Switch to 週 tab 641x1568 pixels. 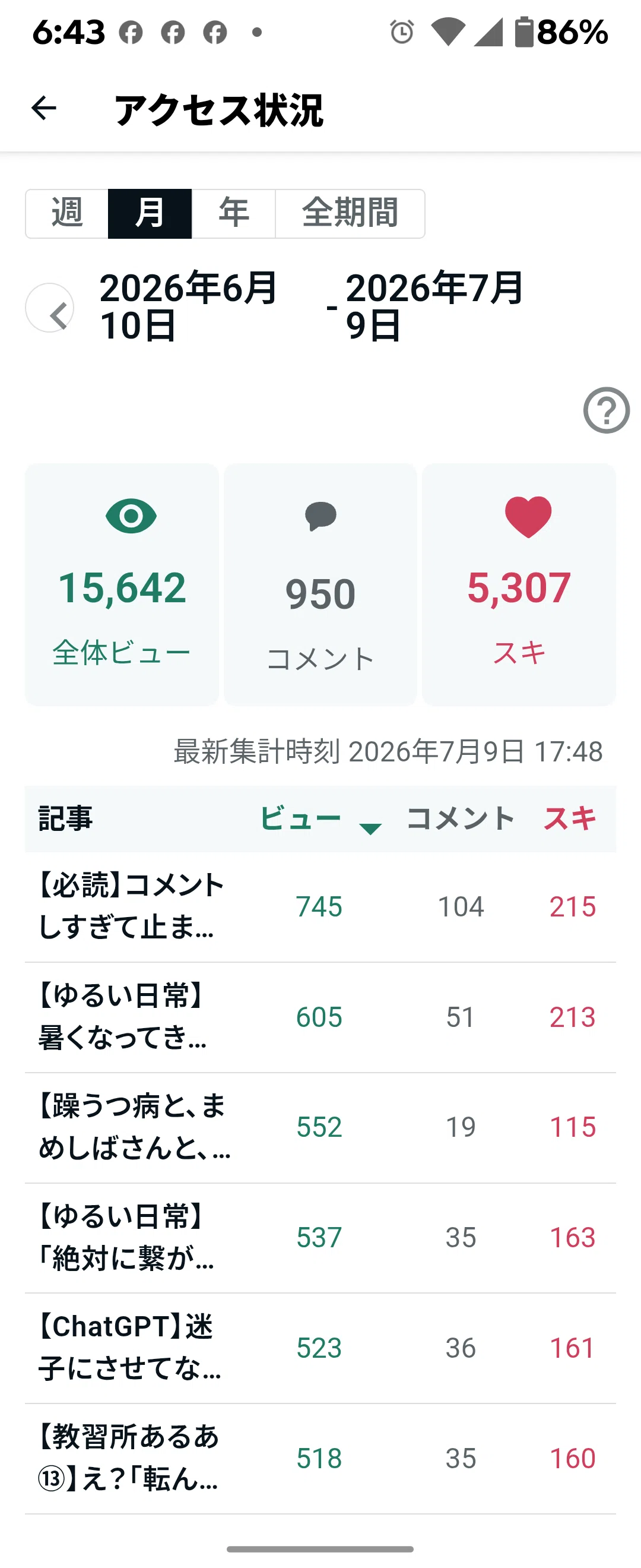point(67,214)
